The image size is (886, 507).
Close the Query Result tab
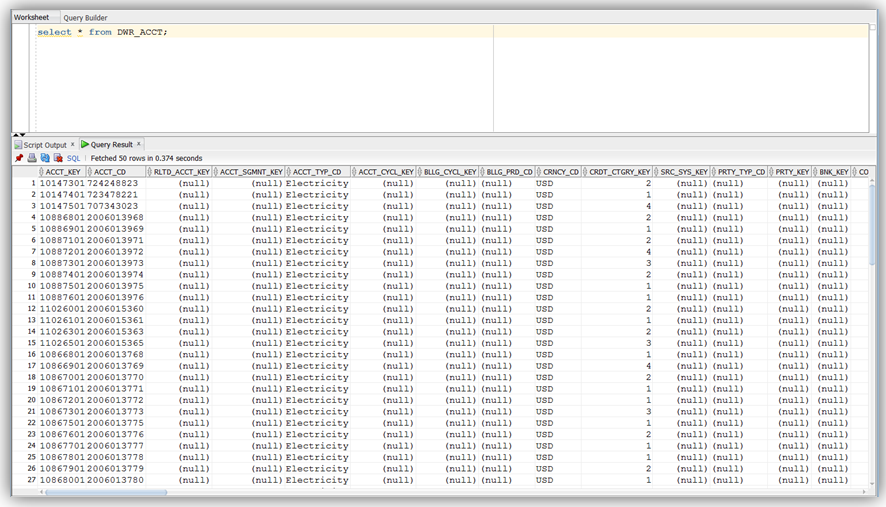pos(138,144)
